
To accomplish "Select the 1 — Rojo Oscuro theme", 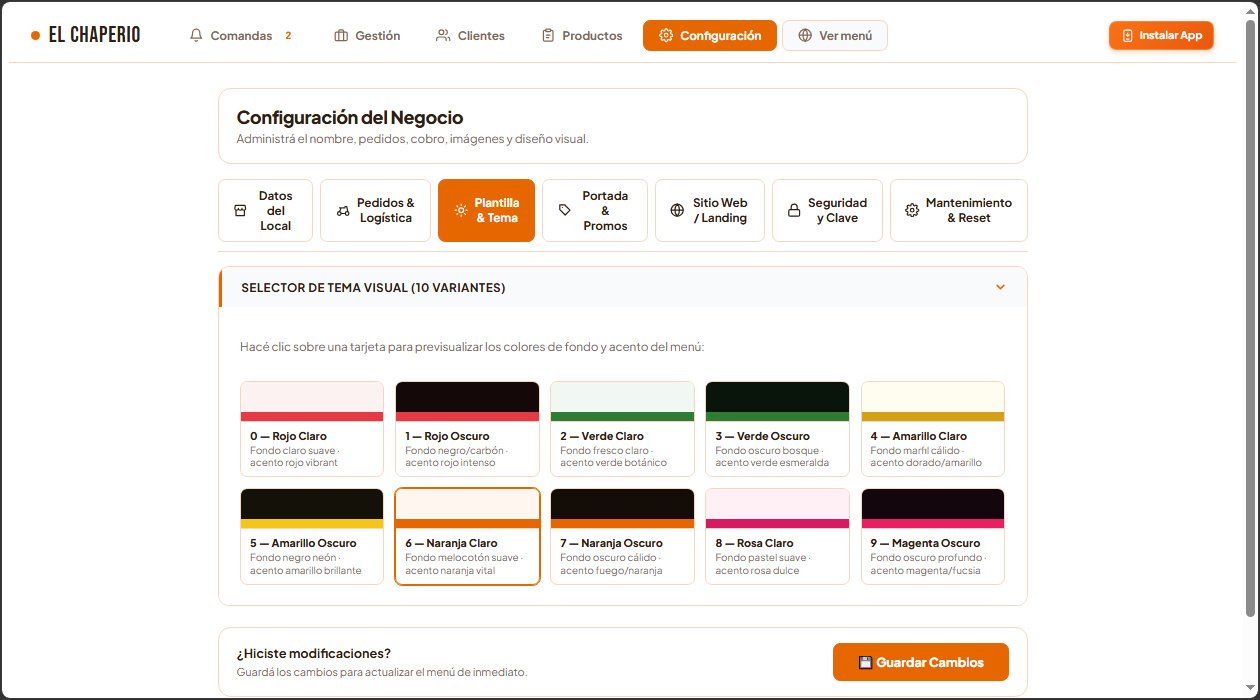I will coord(467,429).
